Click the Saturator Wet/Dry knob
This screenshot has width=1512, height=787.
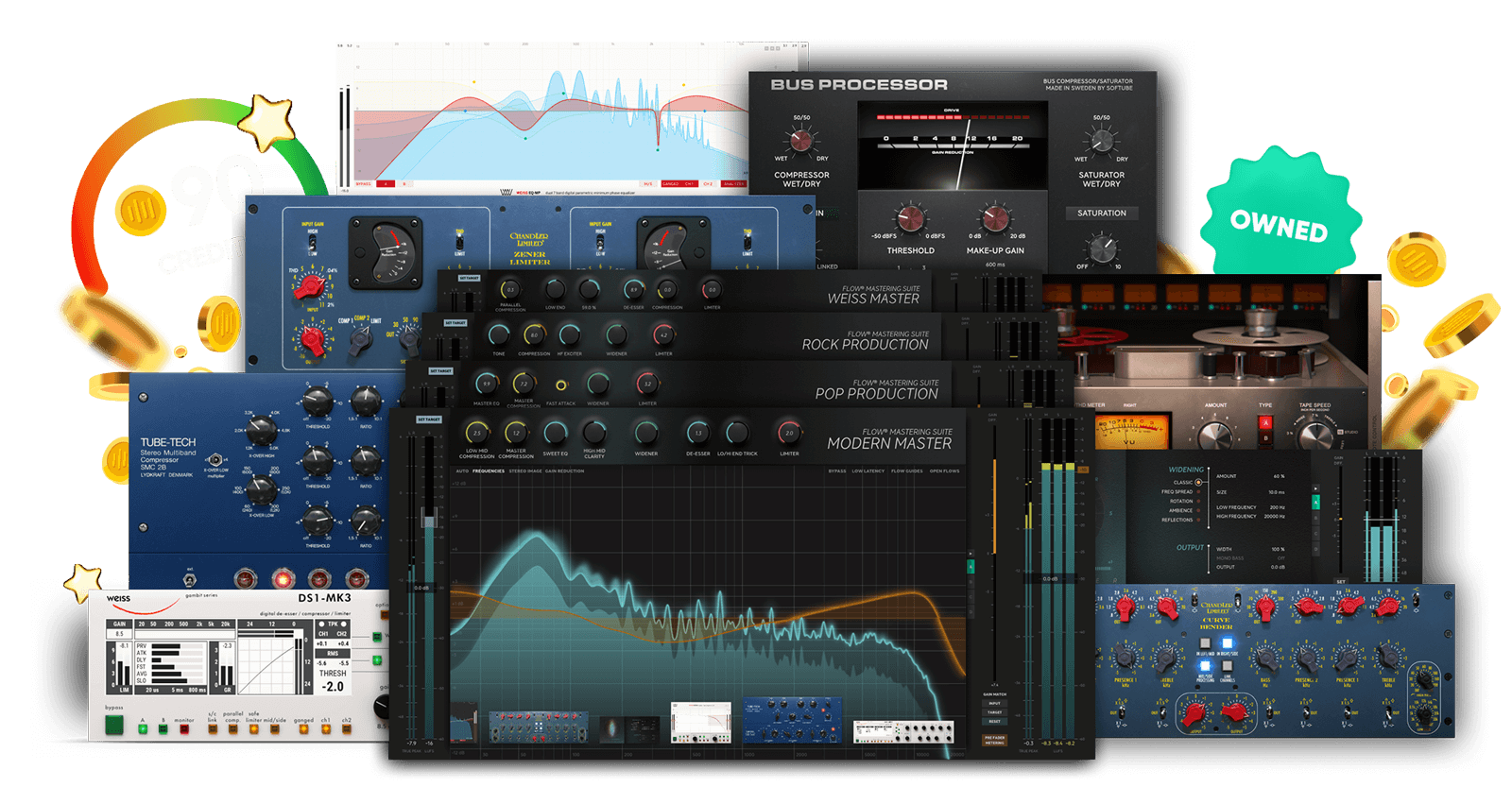[1101, 142]
